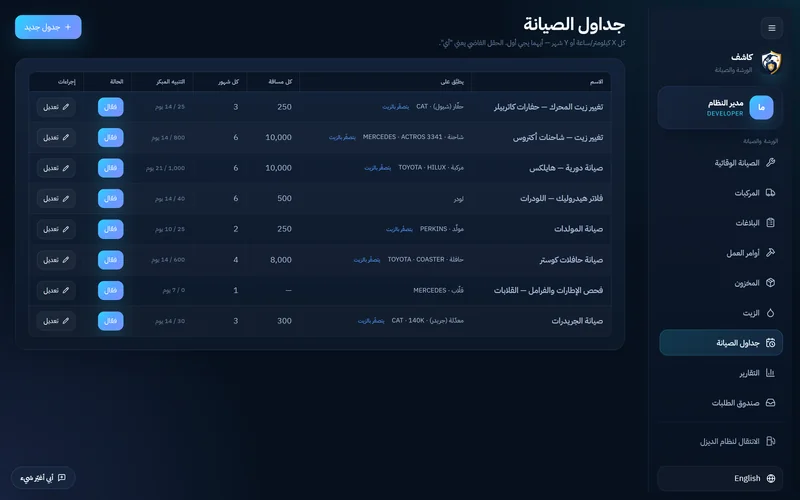Click pencil icon in حفارات كاتربيلر row

click(66, 107)
